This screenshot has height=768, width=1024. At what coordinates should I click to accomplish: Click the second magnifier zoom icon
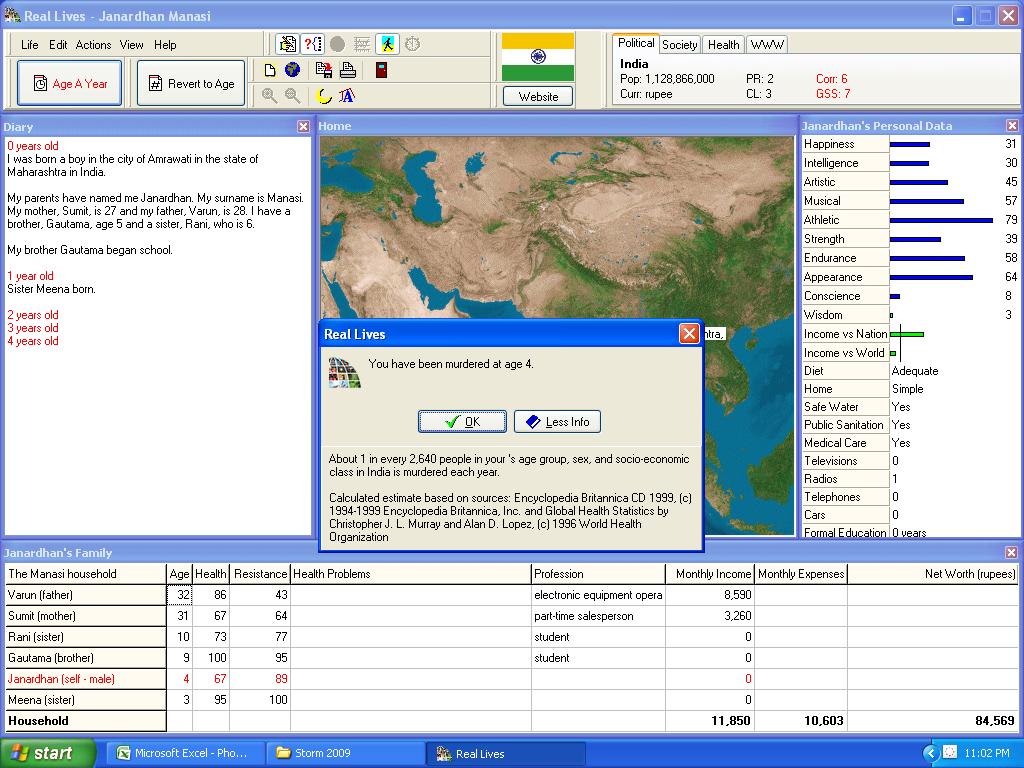tap(293, 95)
